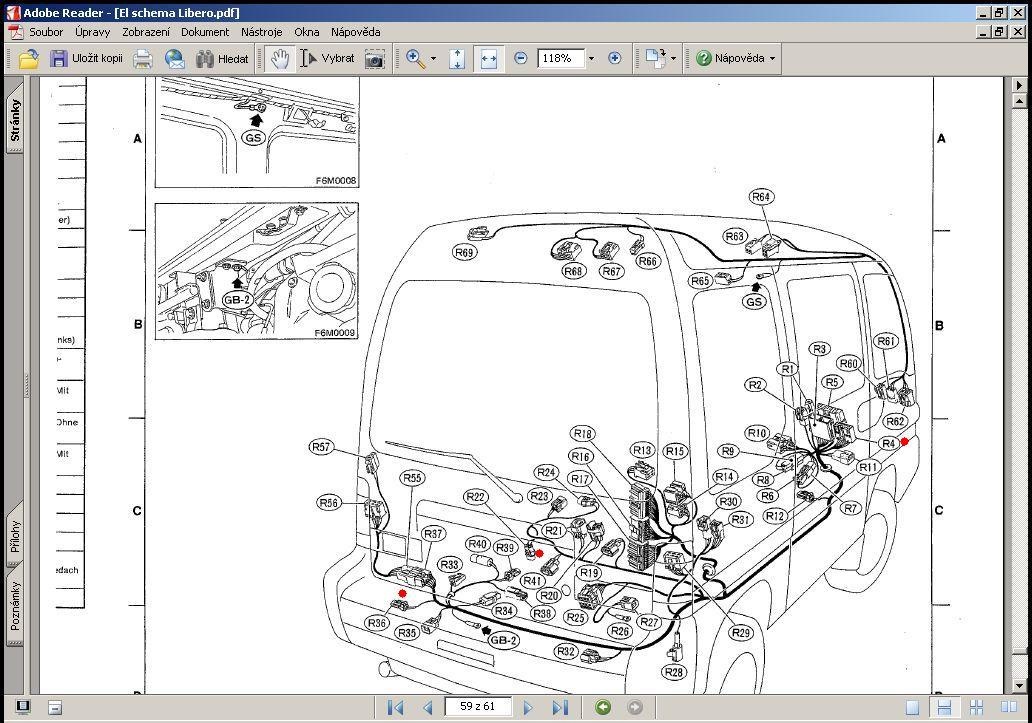
Task: Open a file with the folder icon
Action: coord(29,59)
